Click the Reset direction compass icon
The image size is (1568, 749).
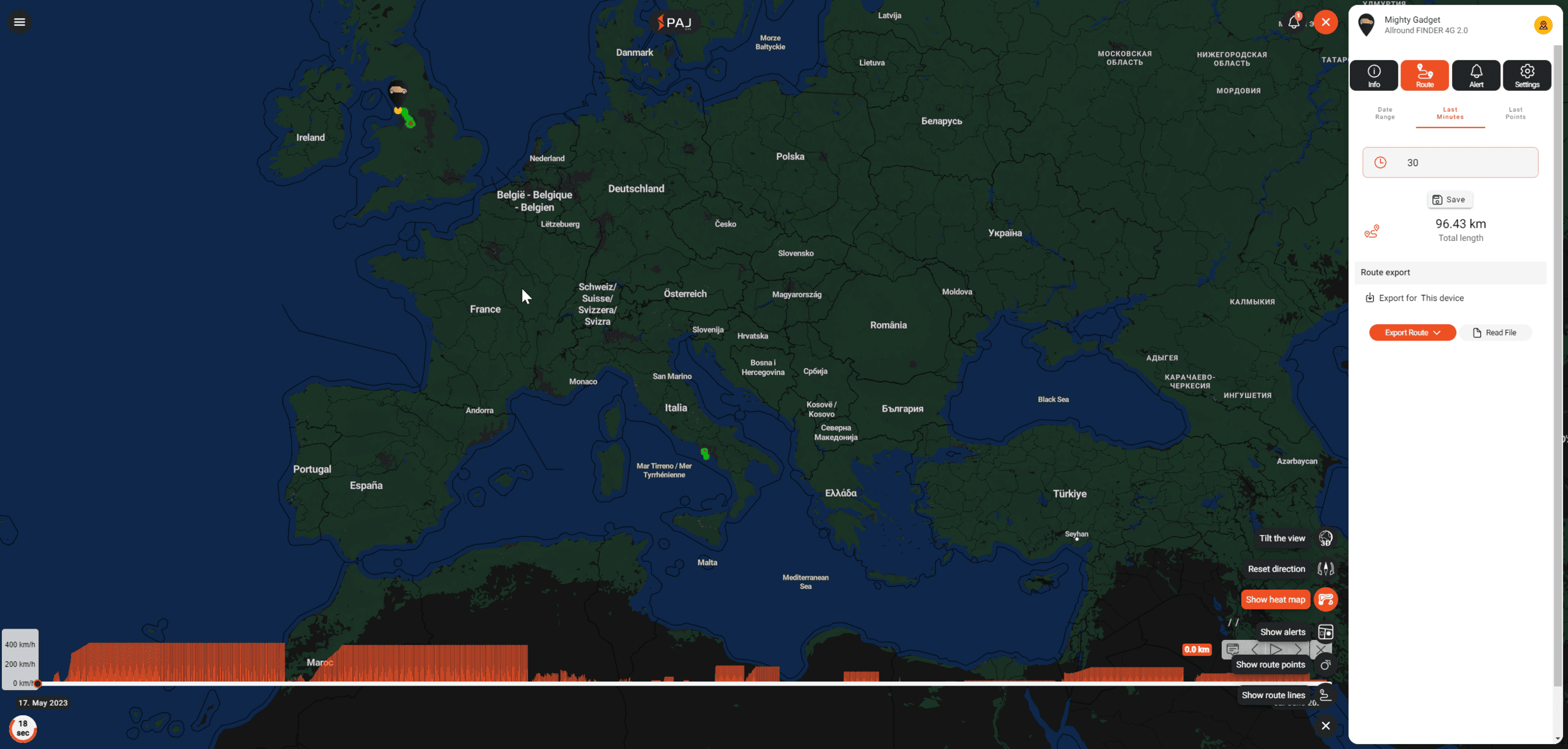pos(1325,569)
